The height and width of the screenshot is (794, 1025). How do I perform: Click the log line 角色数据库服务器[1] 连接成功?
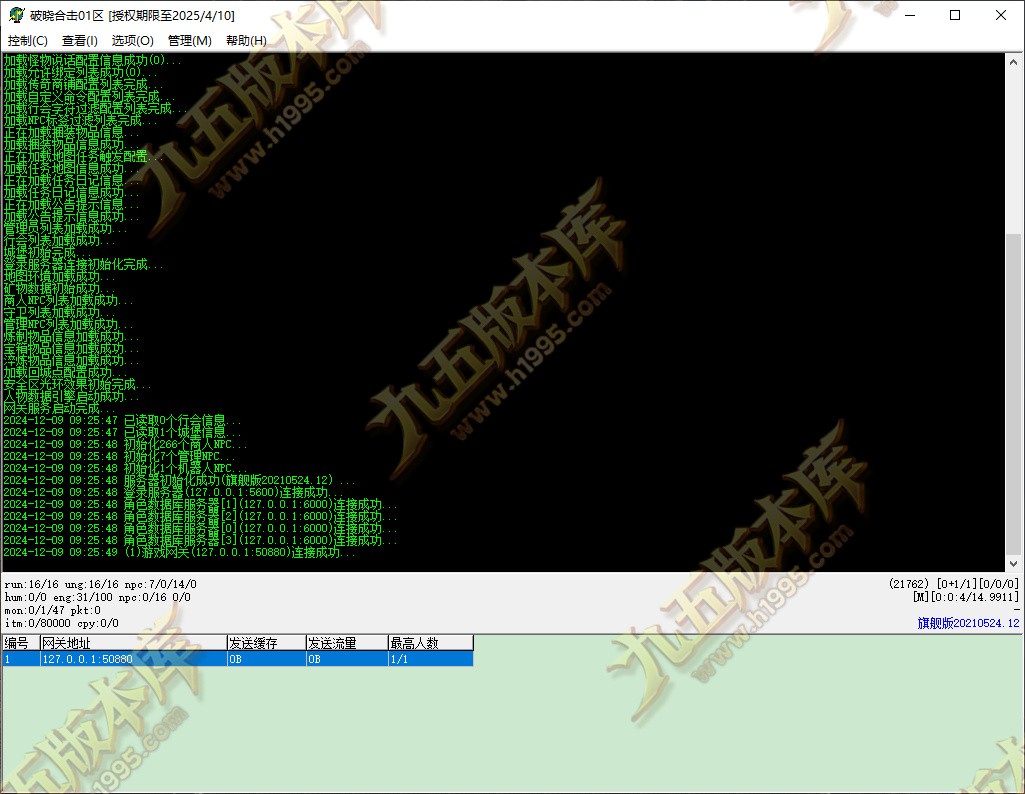click(x=200, y=505)
